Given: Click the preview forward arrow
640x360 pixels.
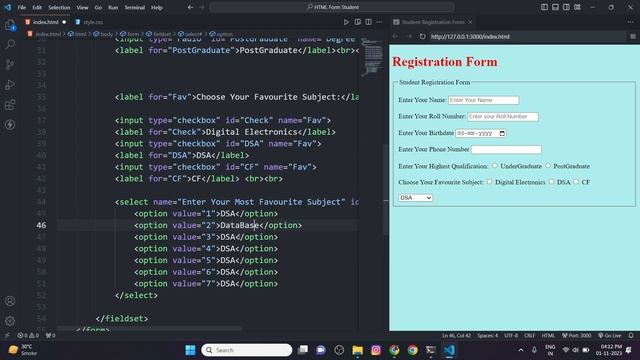Looking at the screenshot, I should (x=409, y=36).
